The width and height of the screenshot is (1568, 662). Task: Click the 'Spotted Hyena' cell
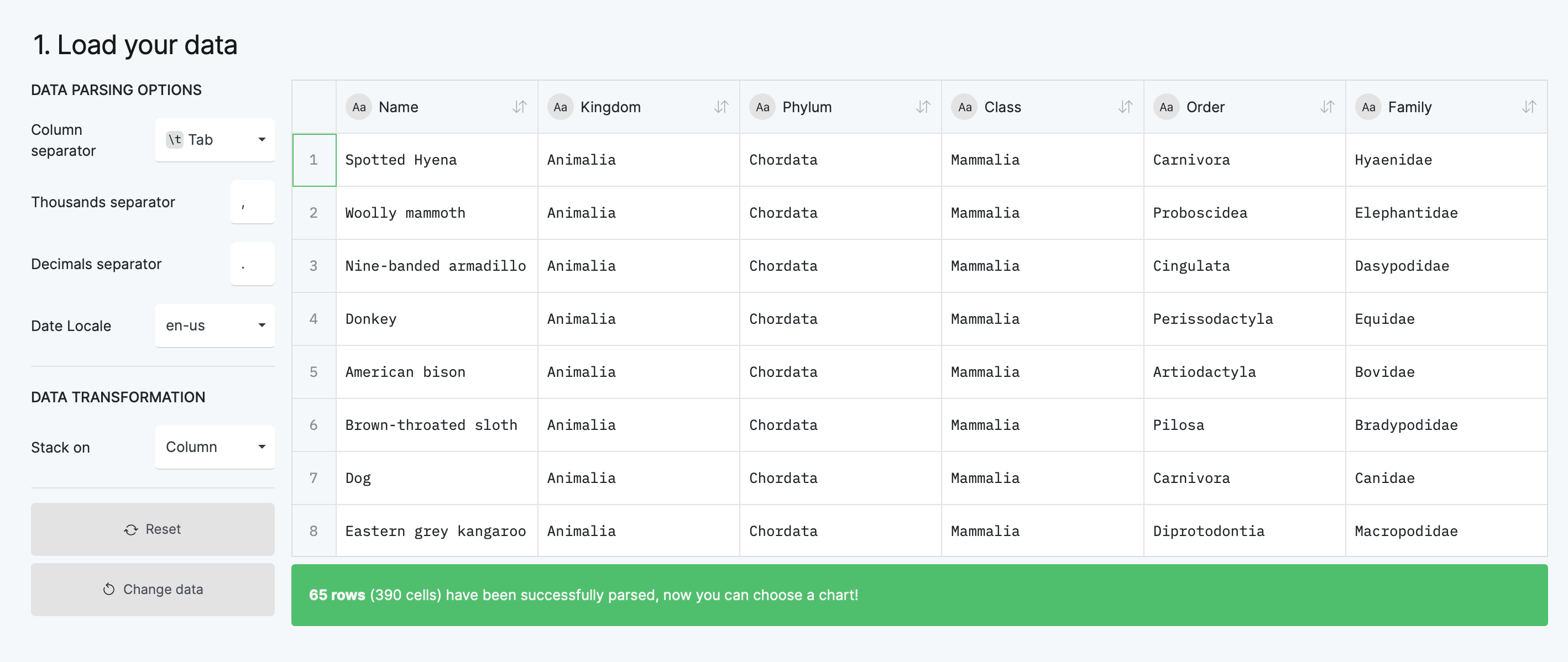pos(437,160)
